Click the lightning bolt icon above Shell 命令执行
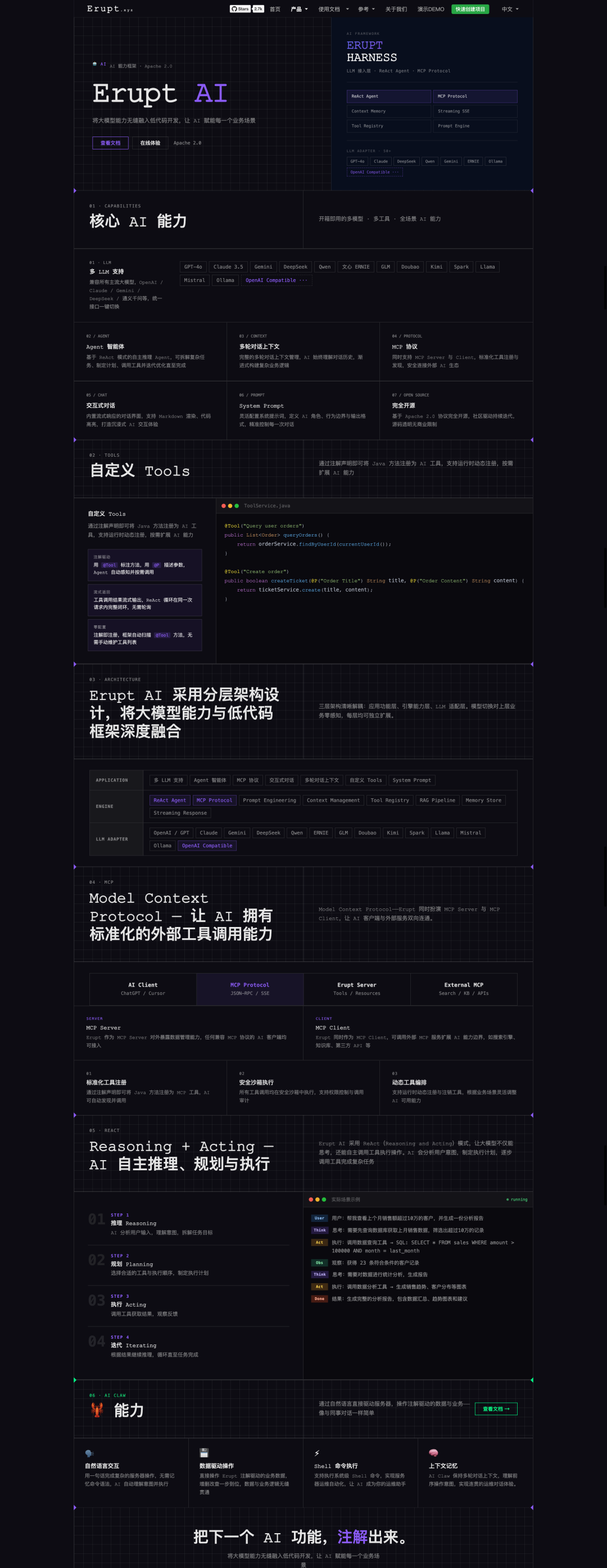The width and height of the screenshot is (607, 1568). (x=316, y=1453)
